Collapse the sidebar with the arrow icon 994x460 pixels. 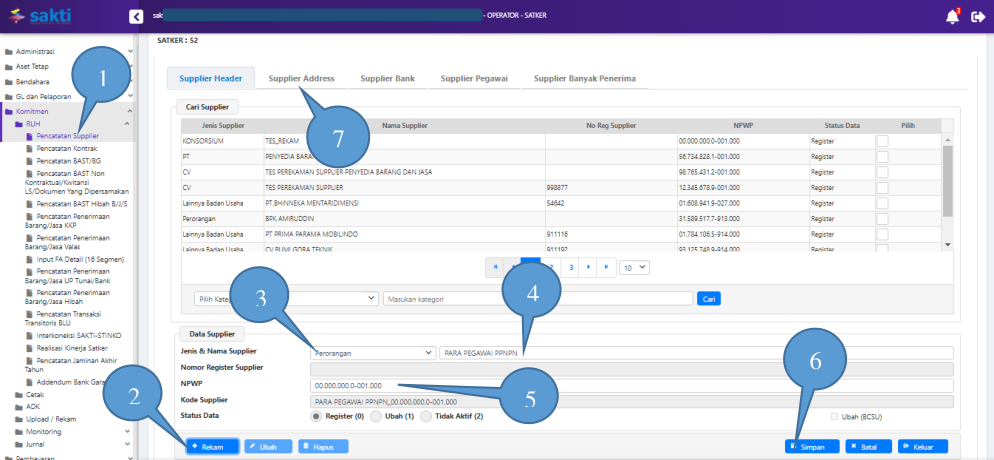[x=136, y=17]
